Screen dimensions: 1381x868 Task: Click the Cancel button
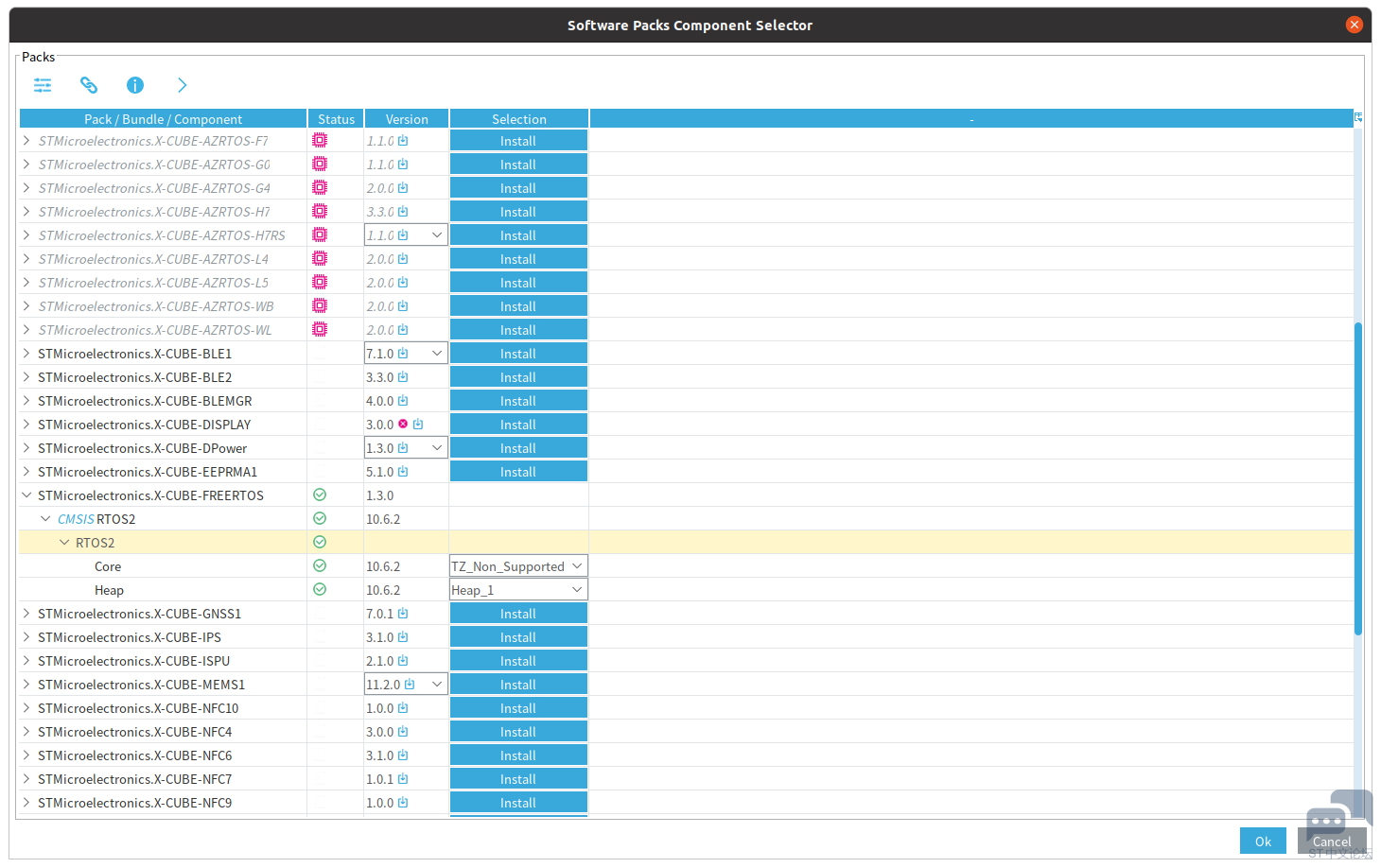pos(1332,841)
